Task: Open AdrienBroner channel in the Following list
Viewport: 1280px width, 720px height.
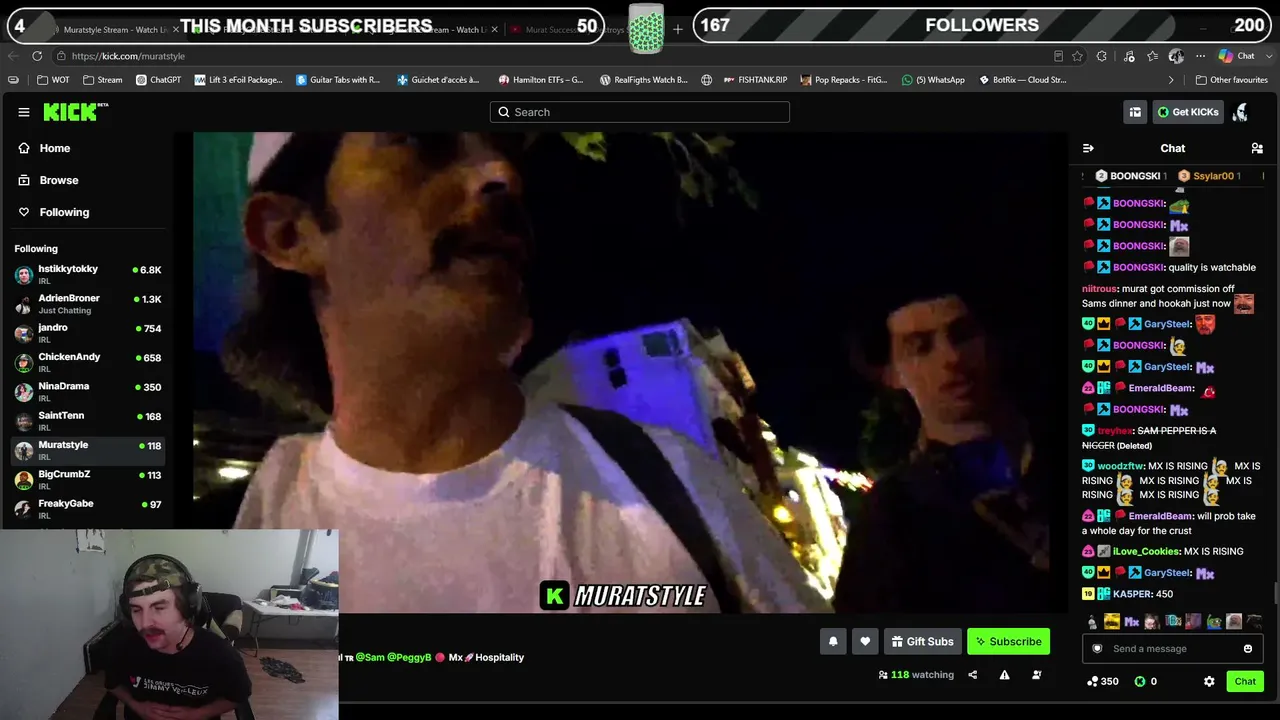Action: point(87,303)
